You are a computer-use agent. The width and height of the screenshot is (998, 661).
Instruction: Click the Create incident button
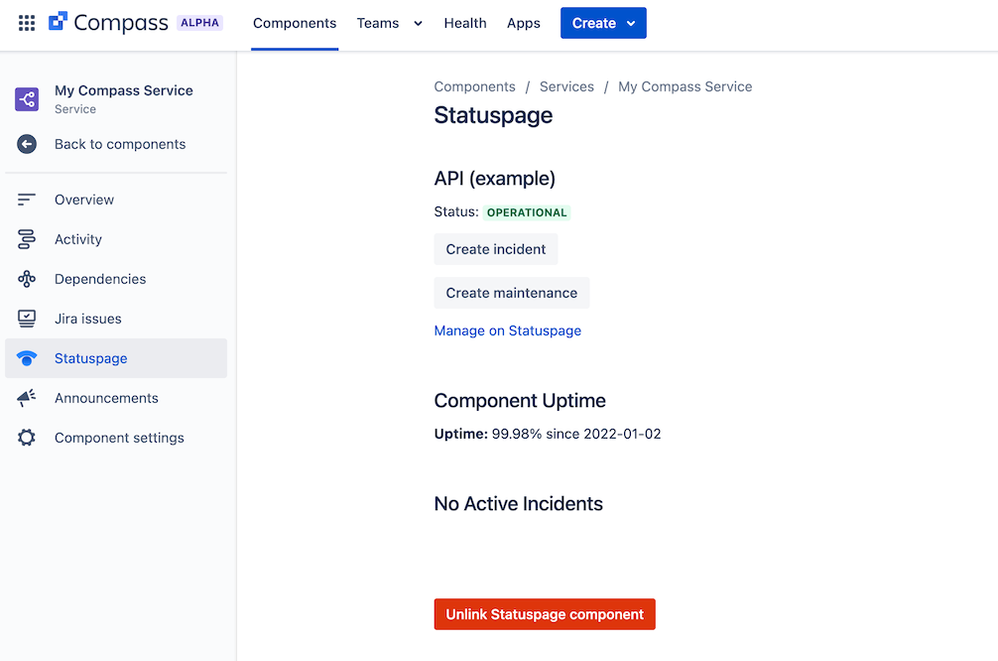tap(496, 249)
